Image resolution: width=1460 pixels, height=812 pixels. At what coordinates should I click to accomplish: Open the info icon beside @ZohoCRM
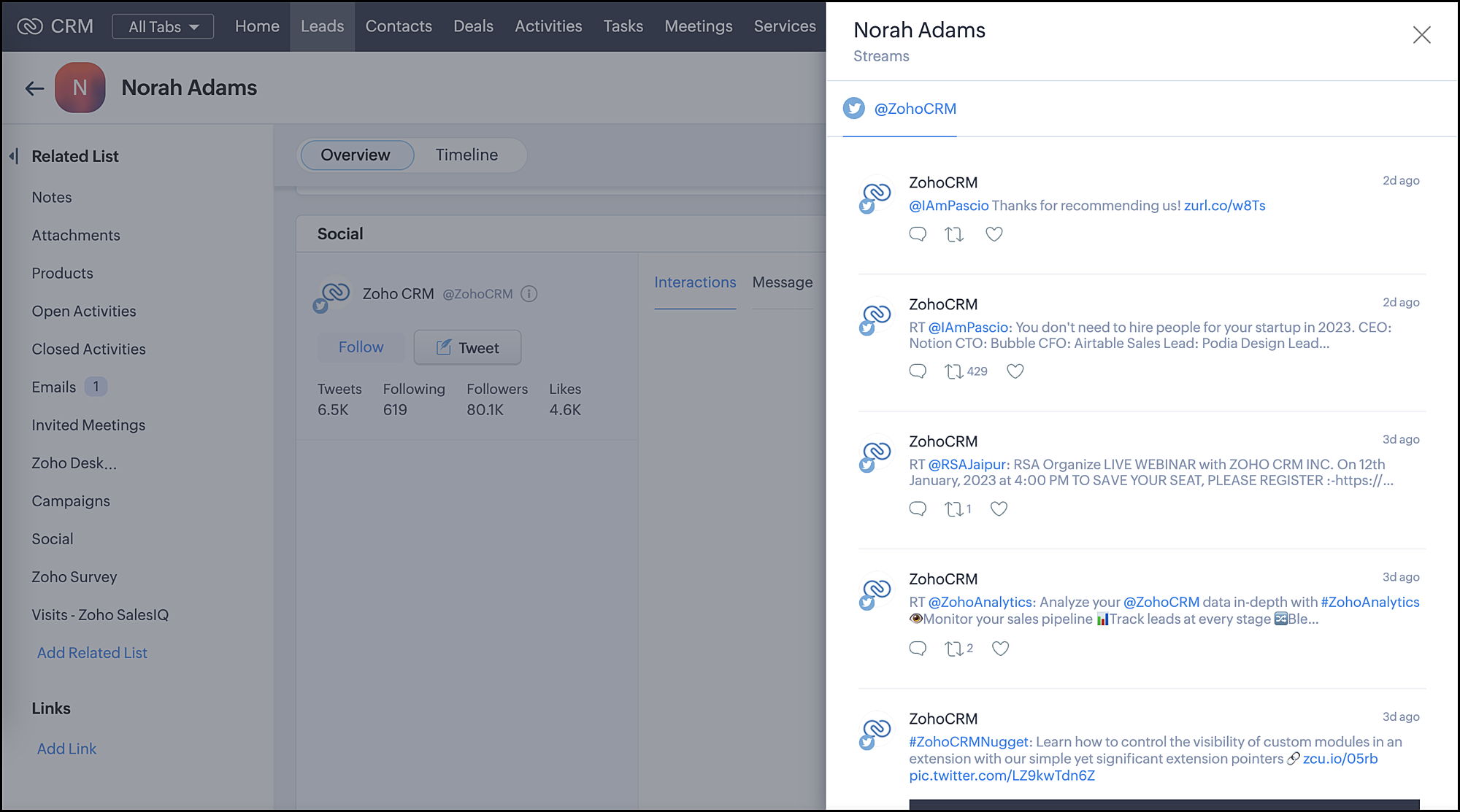point(529,294)
